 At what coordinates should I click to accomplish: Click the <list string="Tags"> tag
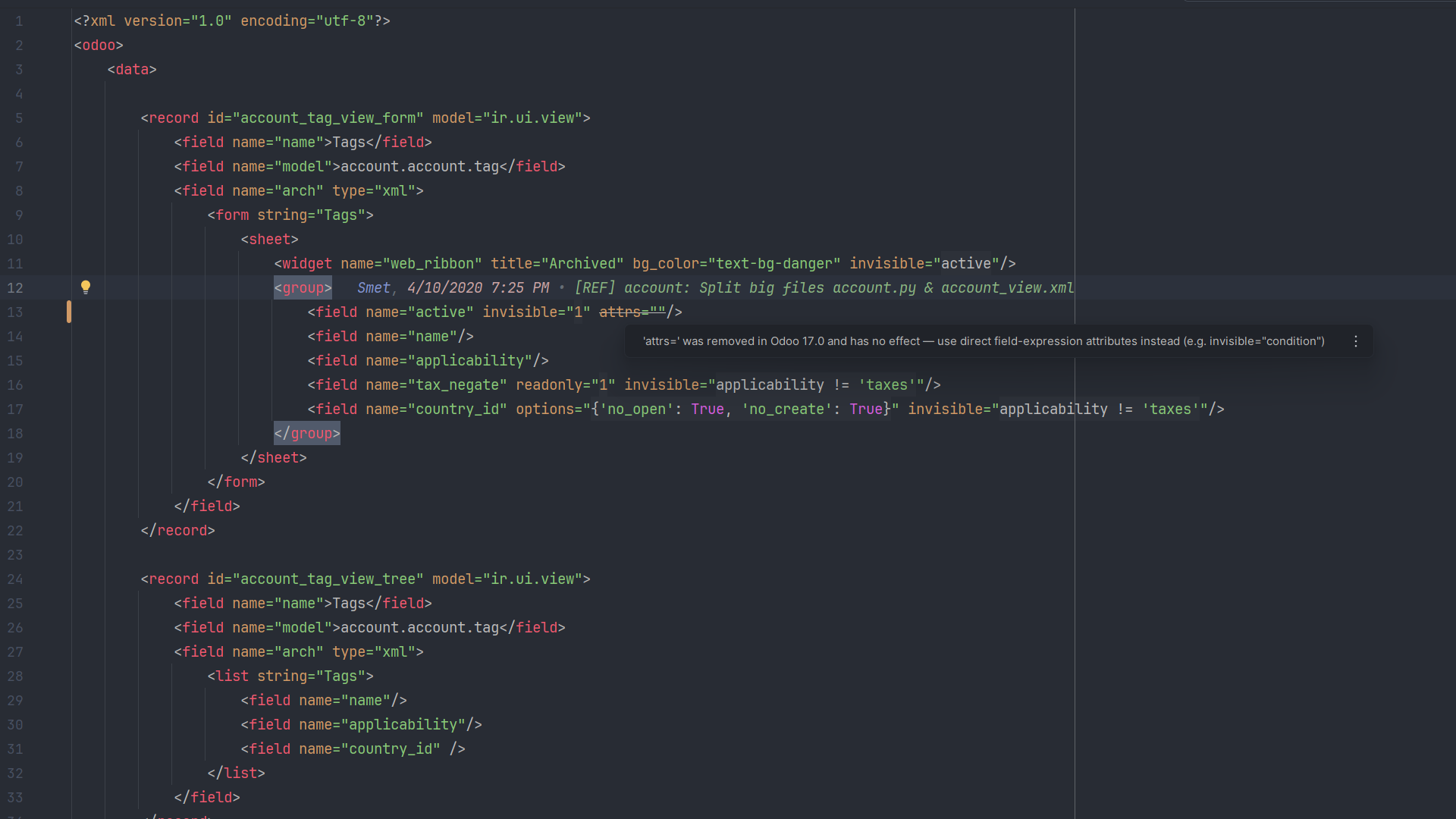[x=290, y=676]
